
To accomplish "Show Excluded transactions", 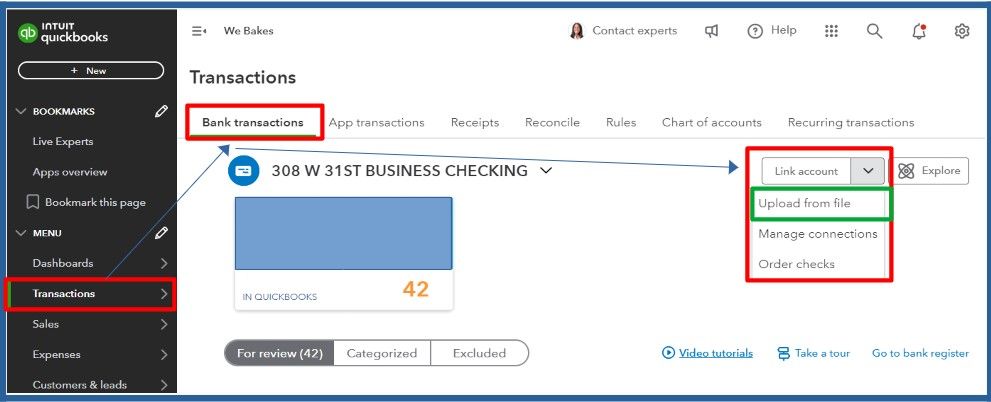I will (479, 353).
